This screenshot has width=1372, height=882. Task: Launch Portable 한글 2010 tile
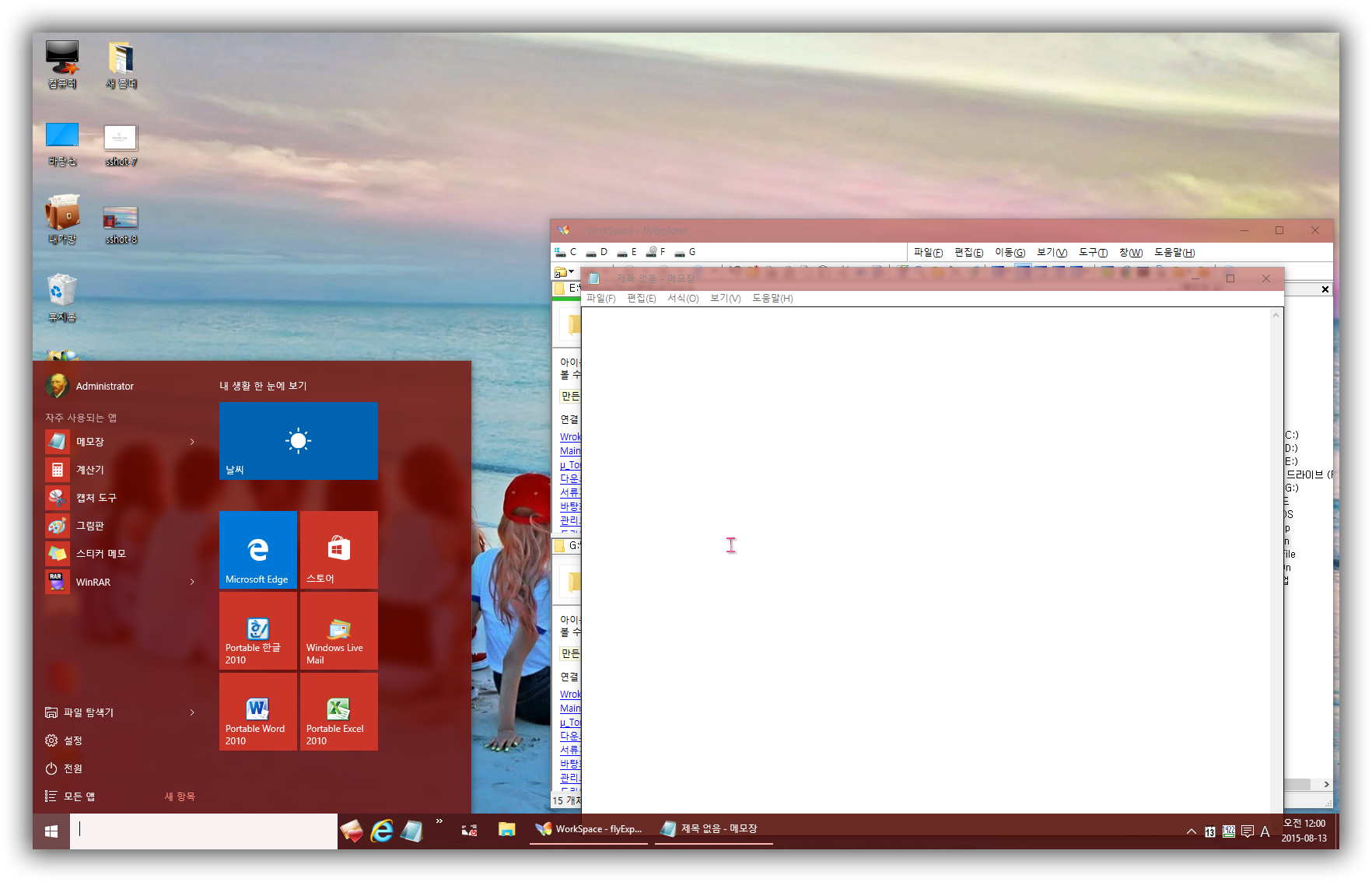[257, 631]
